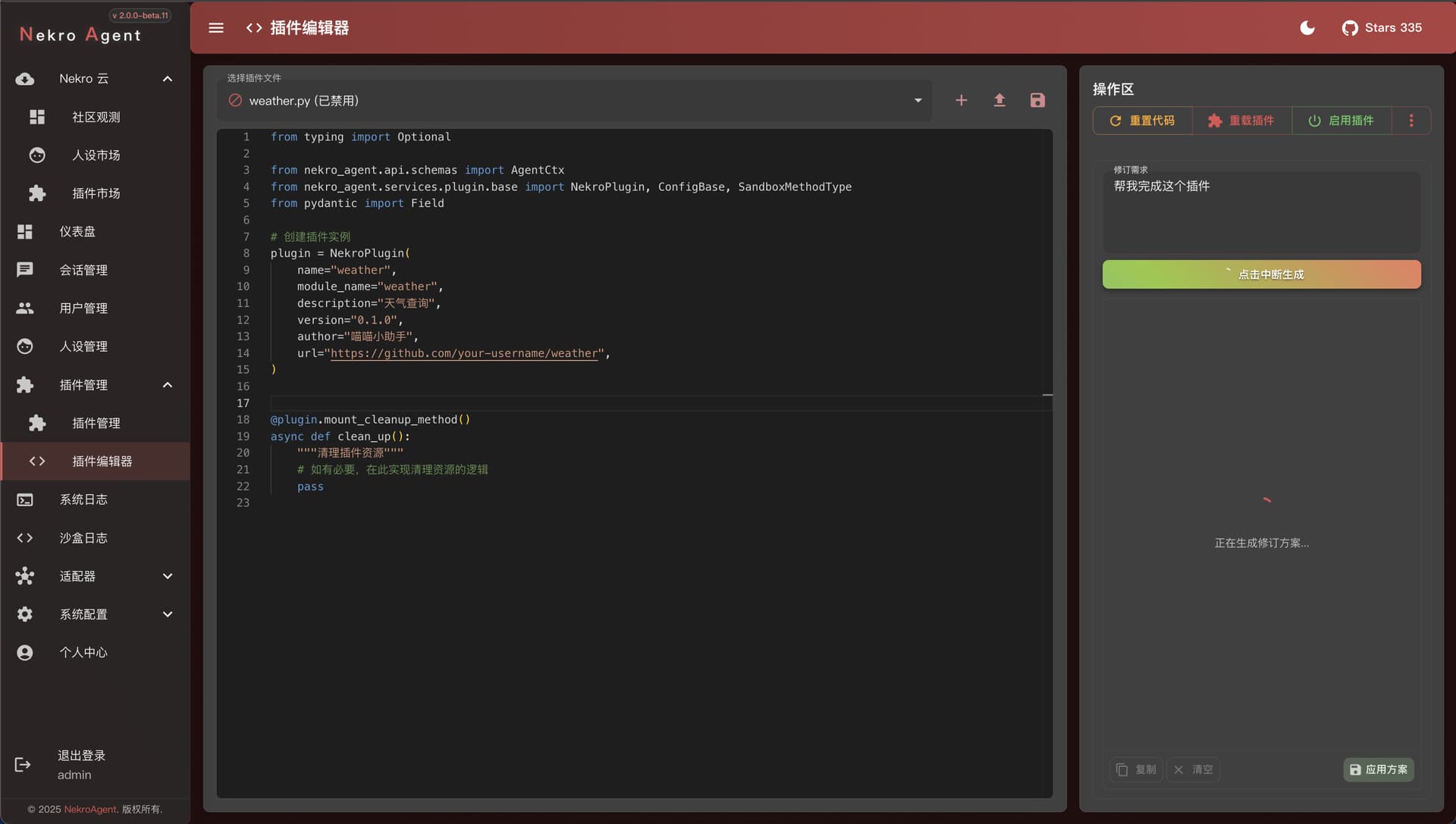Click 重载插件 button
The image size is (1456, 824).
(1241, 121)
